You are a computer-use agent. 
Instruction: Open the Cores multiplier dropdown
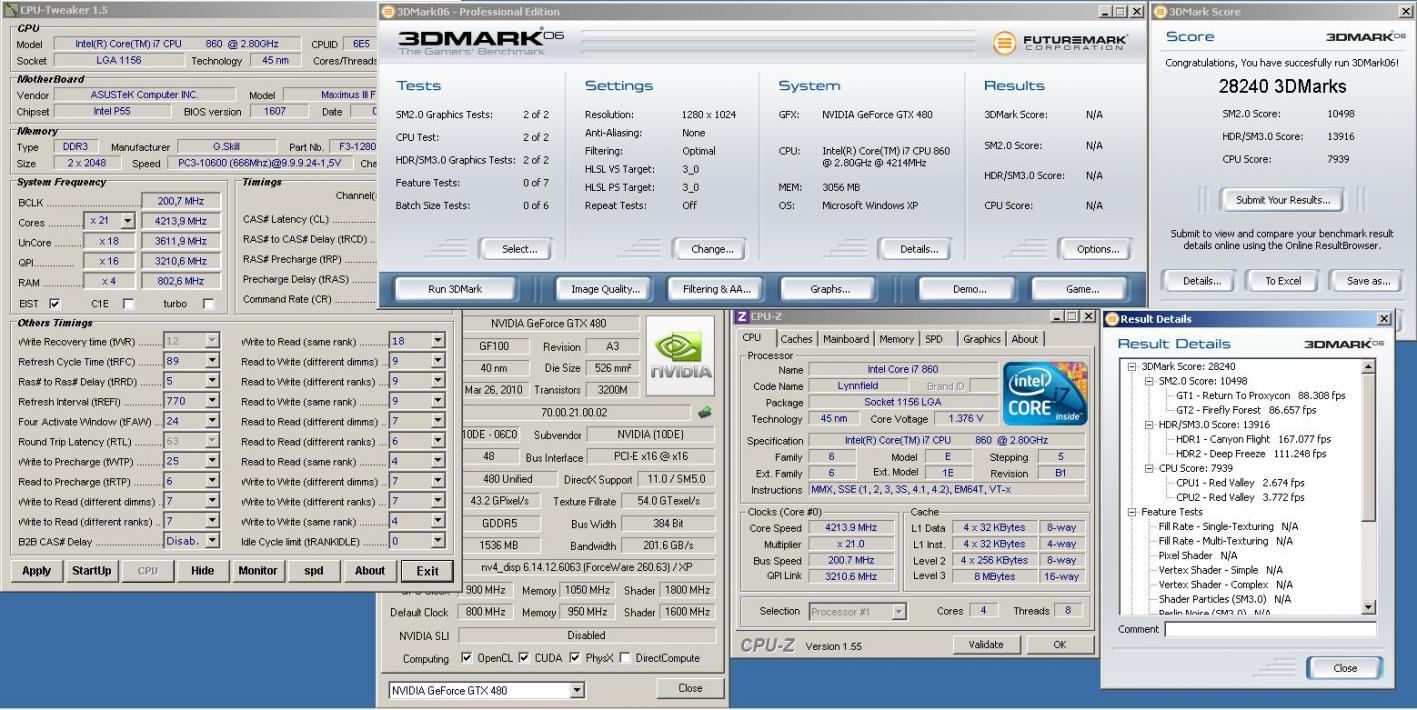pos(127,221)
